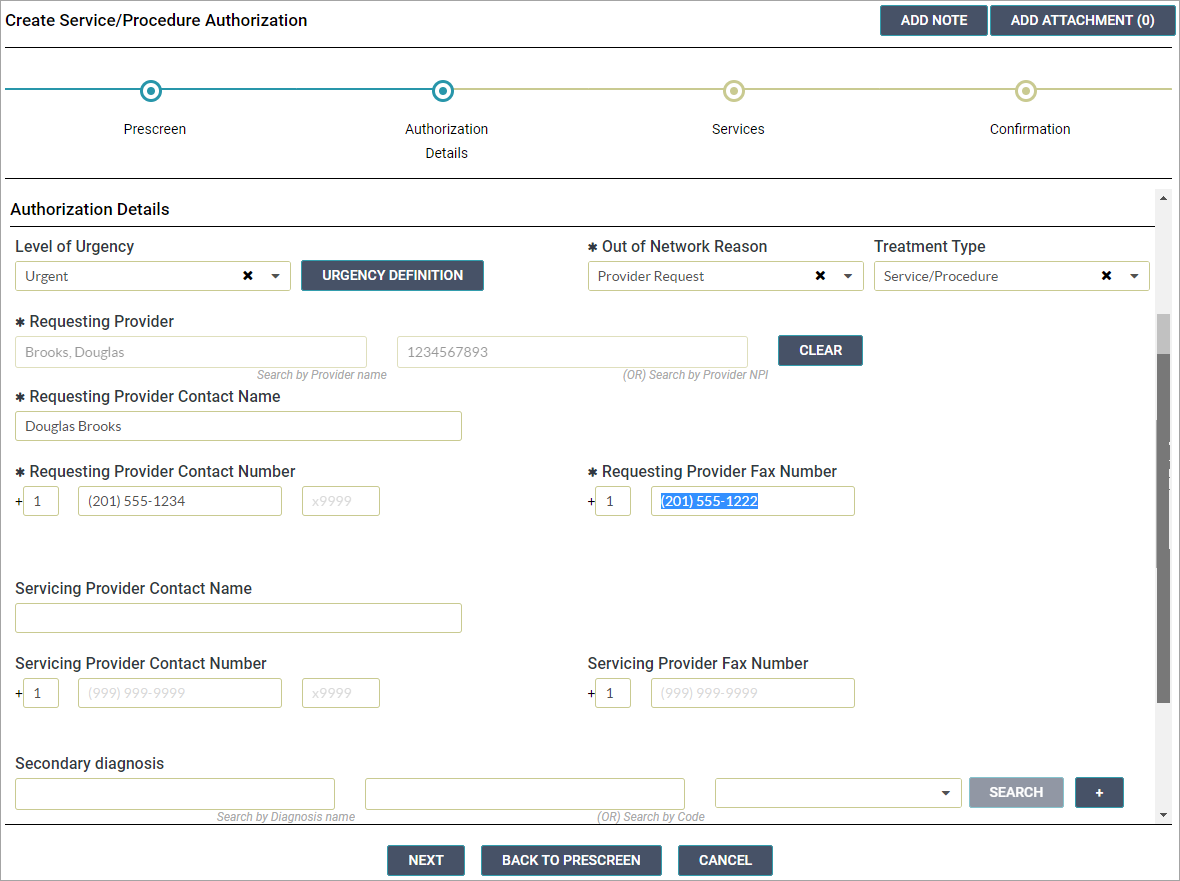This screenshot has width=1180, height=881.
Task: Click the Servicing Provider Contact Name field
Action: point(238,618)
